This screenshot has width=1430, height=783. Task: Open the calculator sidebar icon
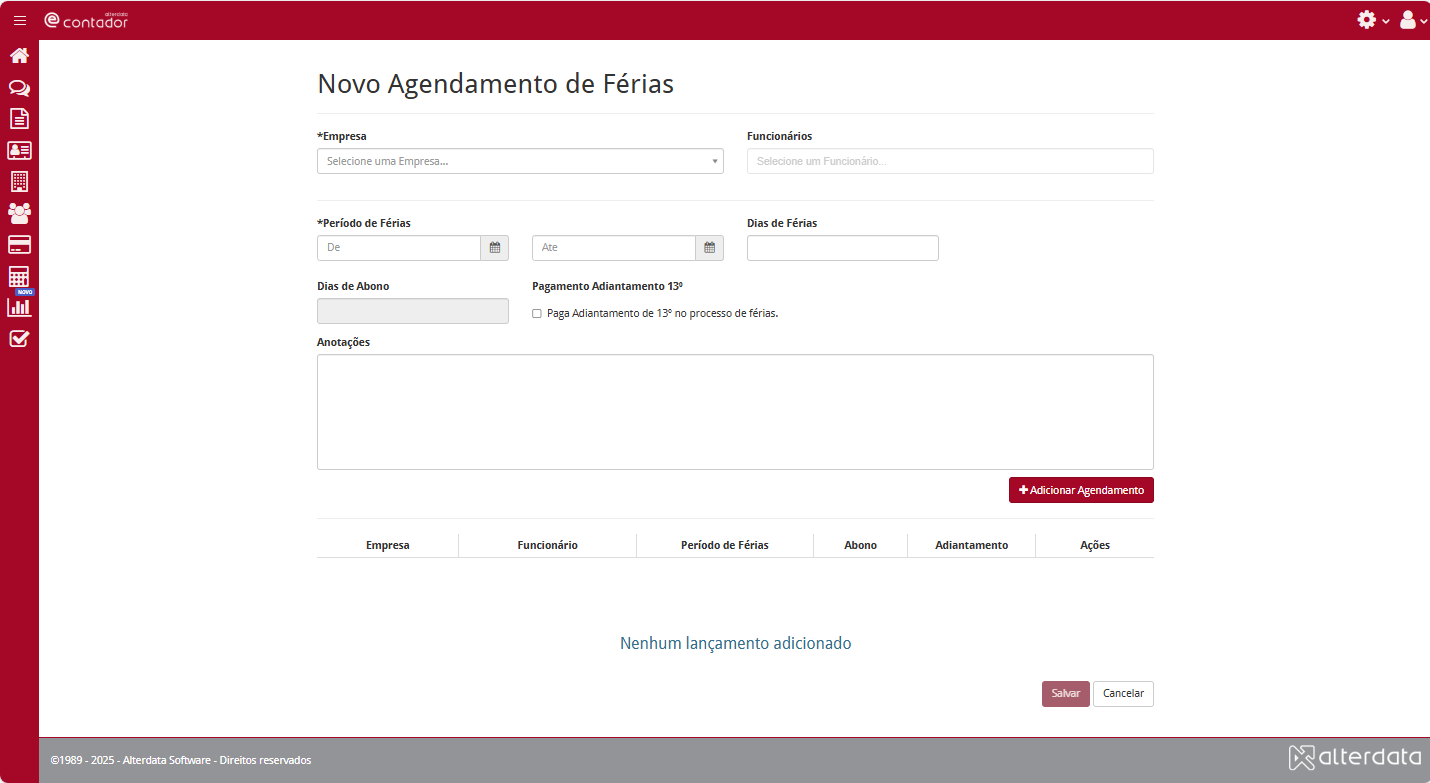click(19, 277)
